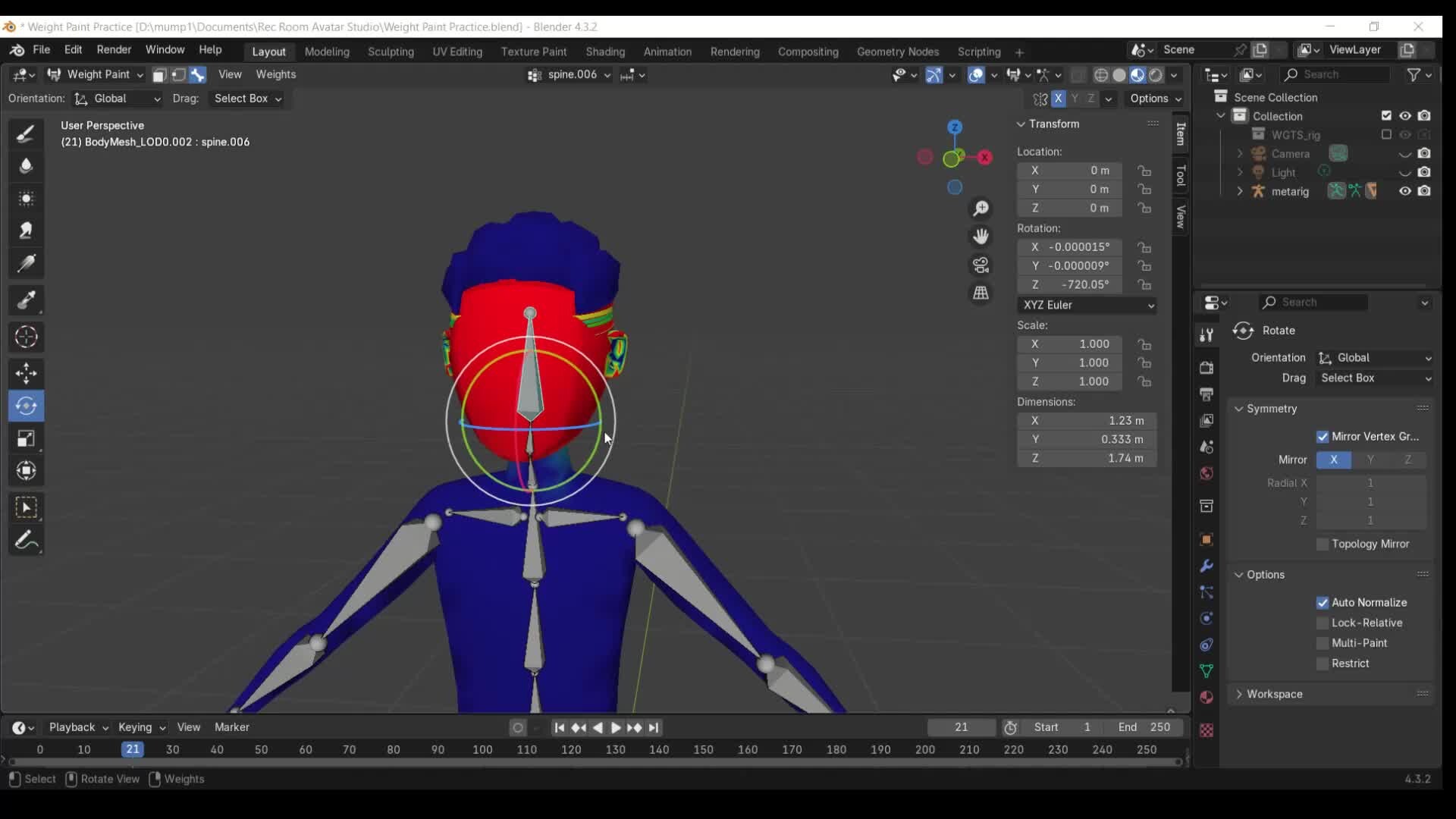The width and height of the screenshot is (1456, 819).
Task: Enable the Topology Mirror checkbox
Action: (x=1323, y=544)
